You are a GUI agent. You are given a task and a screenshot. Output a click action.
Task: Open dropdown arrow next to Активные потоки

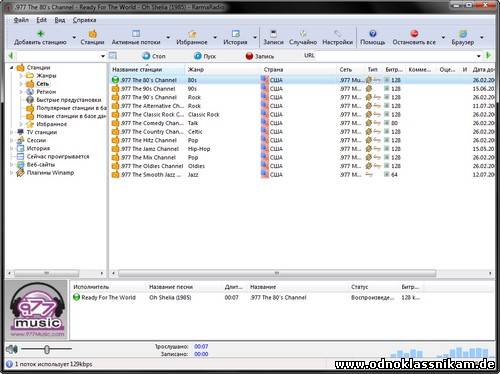[x=168, y=37]
